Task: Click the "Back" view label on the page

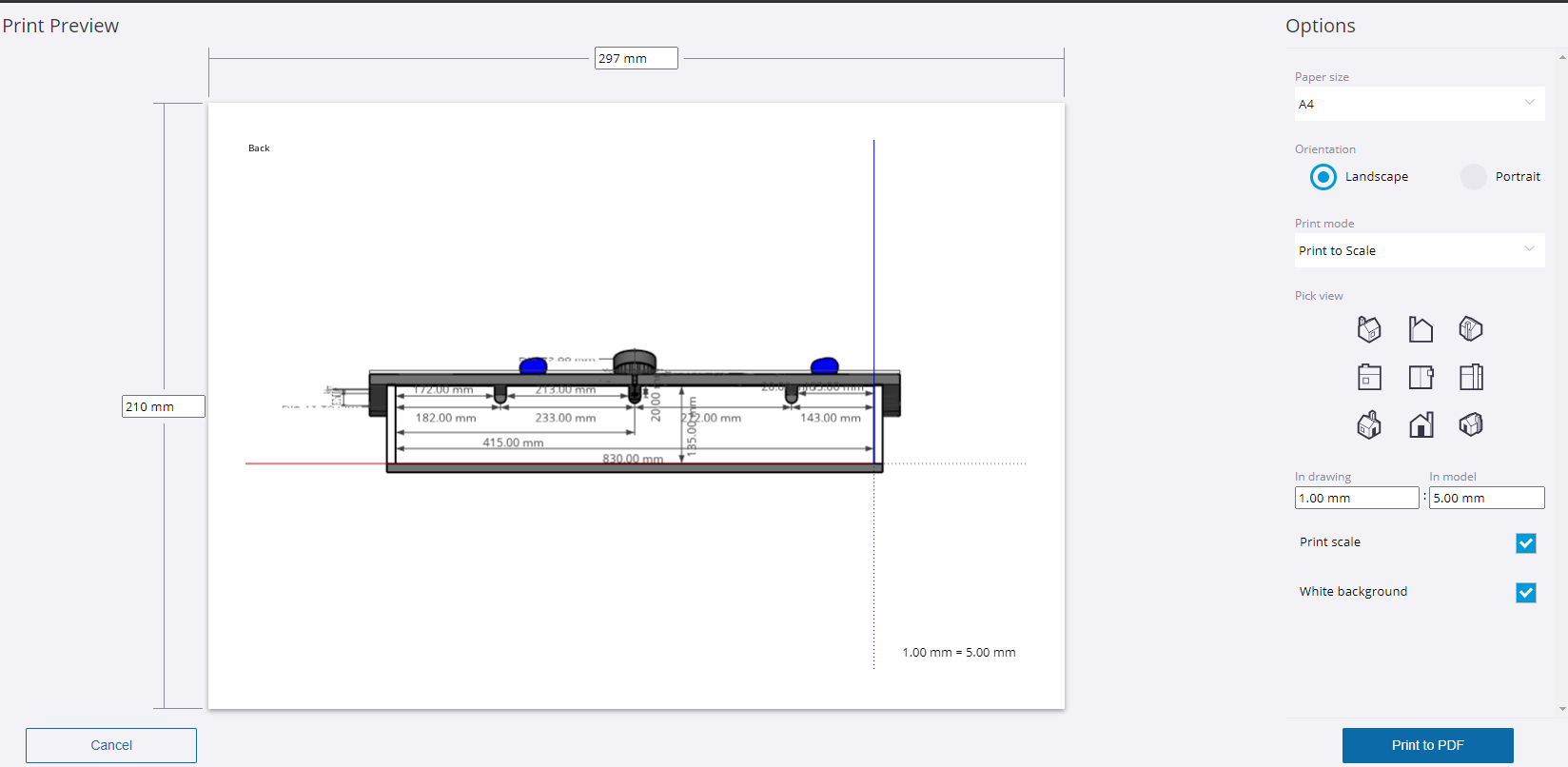Action: coord(259,148)
